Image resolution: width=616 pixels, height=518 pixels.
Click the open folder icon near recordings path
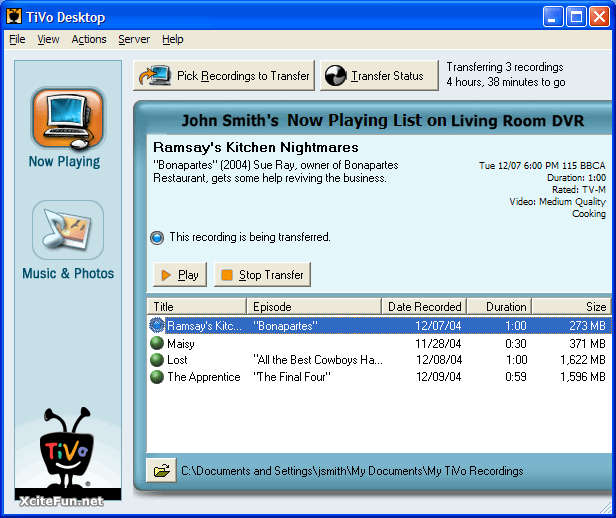point(161,470)
